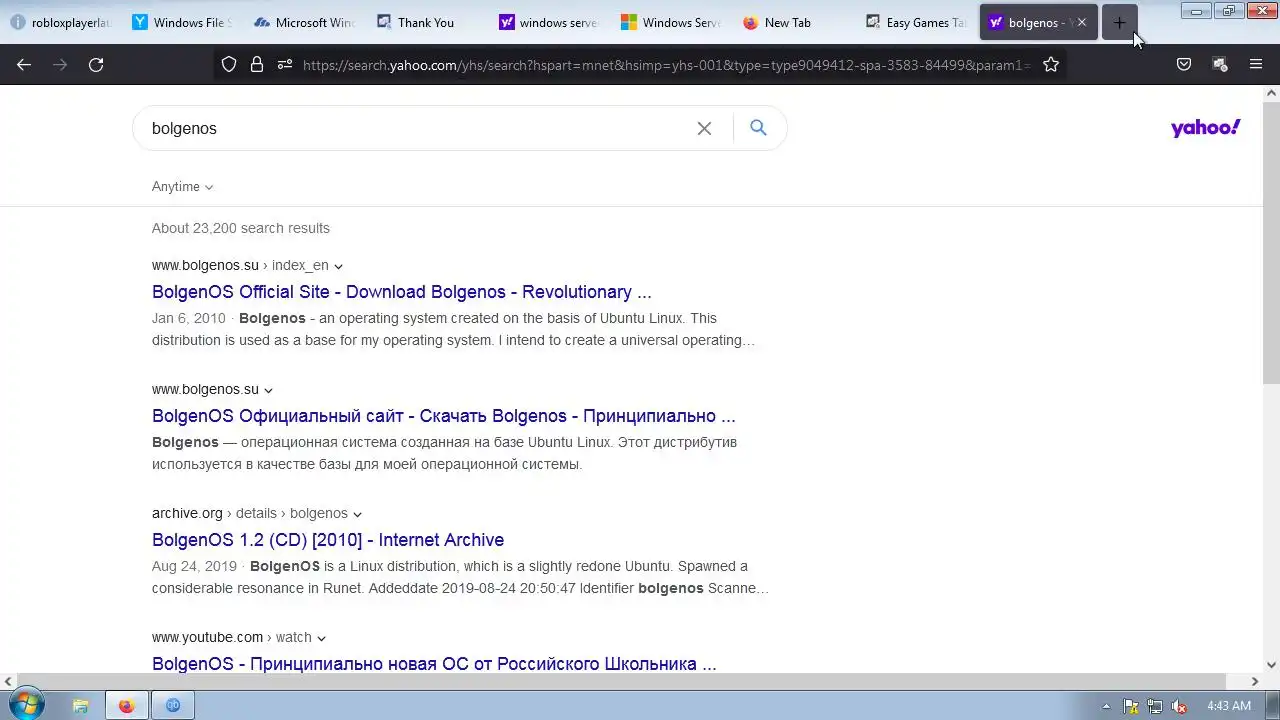Submit the search with the magnifier icon
This screenshot has width=1280, height=720.
coord(758,127)
